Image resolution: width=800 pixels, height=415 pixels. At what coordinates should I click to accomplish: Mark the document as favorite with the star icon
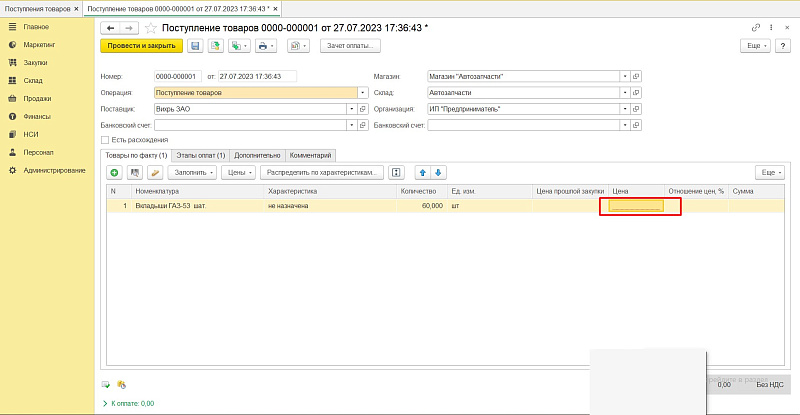click(x=151, y=27)
